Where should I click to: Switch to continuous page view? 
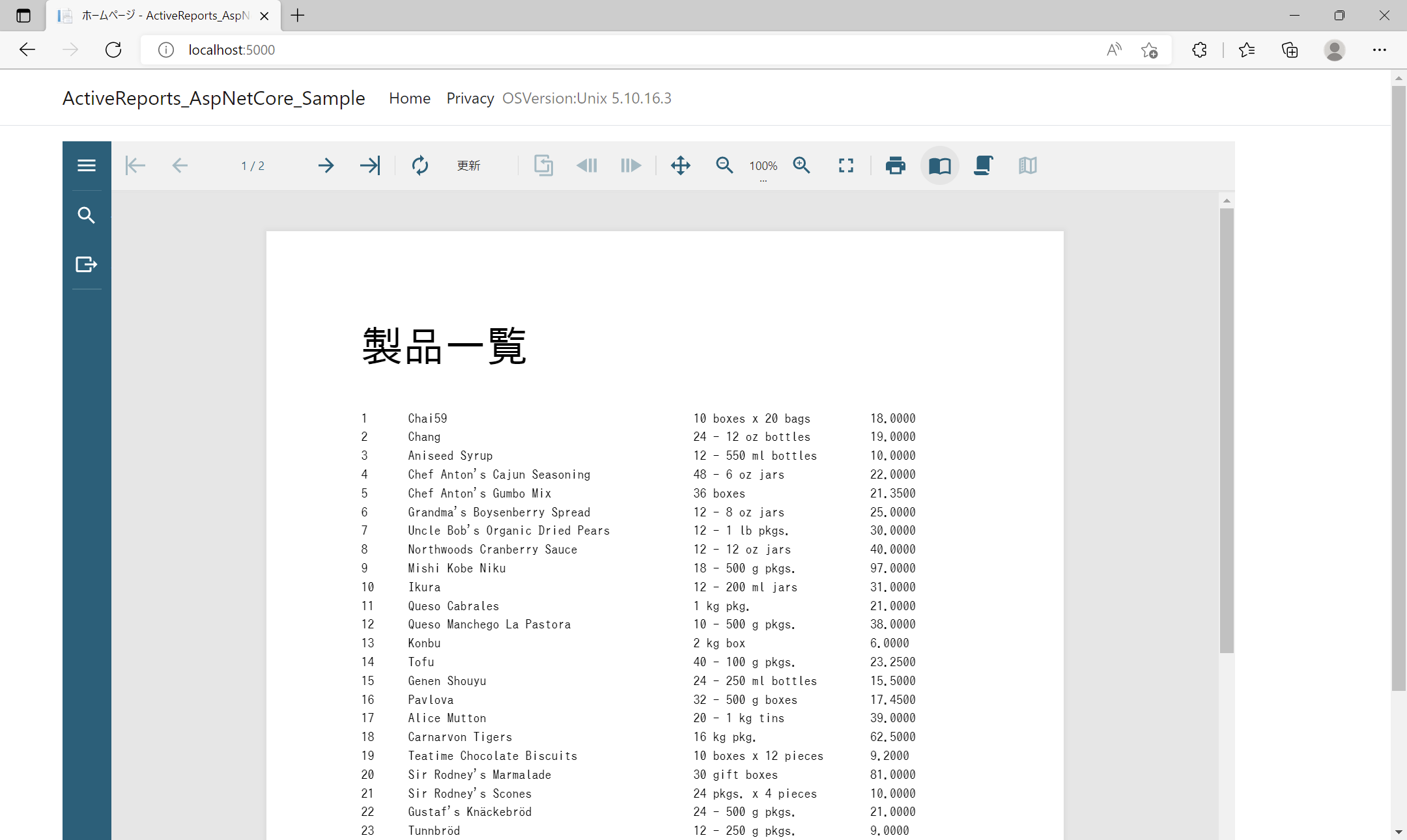coord(984,165)
